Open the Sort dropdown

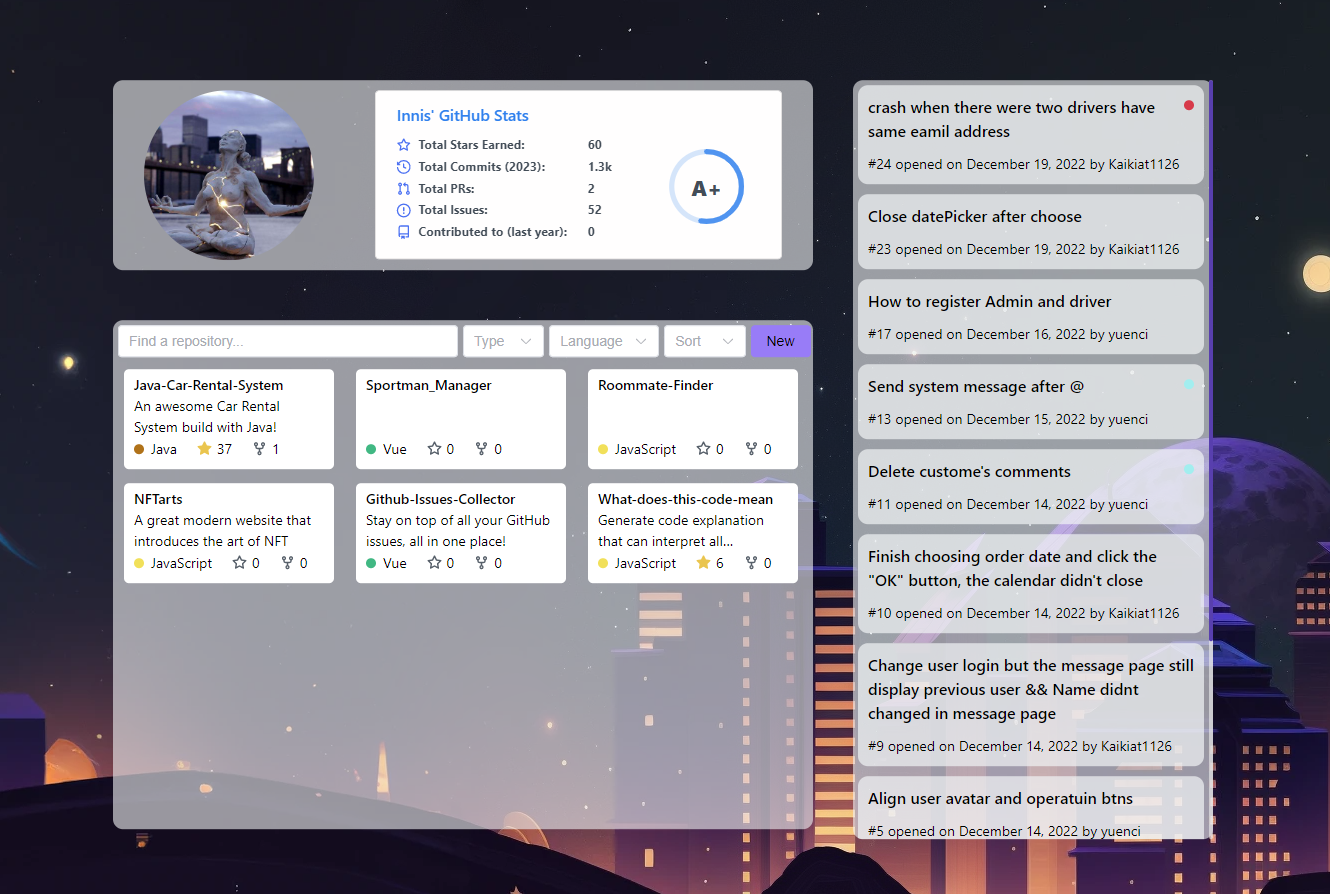[x=705, y=341]
